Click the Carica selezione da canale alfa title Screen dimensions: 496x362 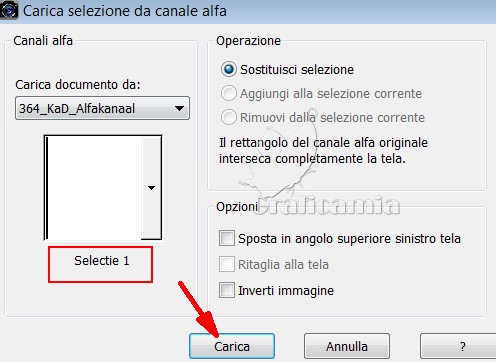(125, 11)
